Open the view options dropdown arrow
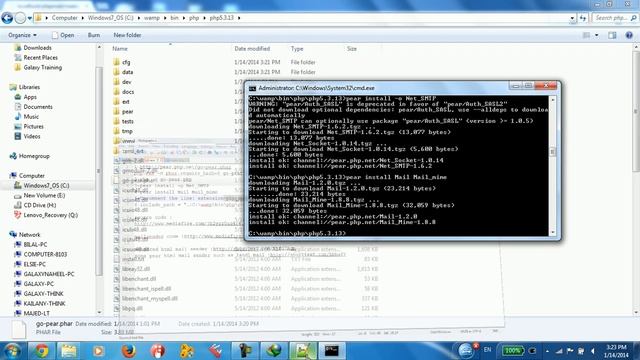640x360 pixels. [x=597, y=36]
